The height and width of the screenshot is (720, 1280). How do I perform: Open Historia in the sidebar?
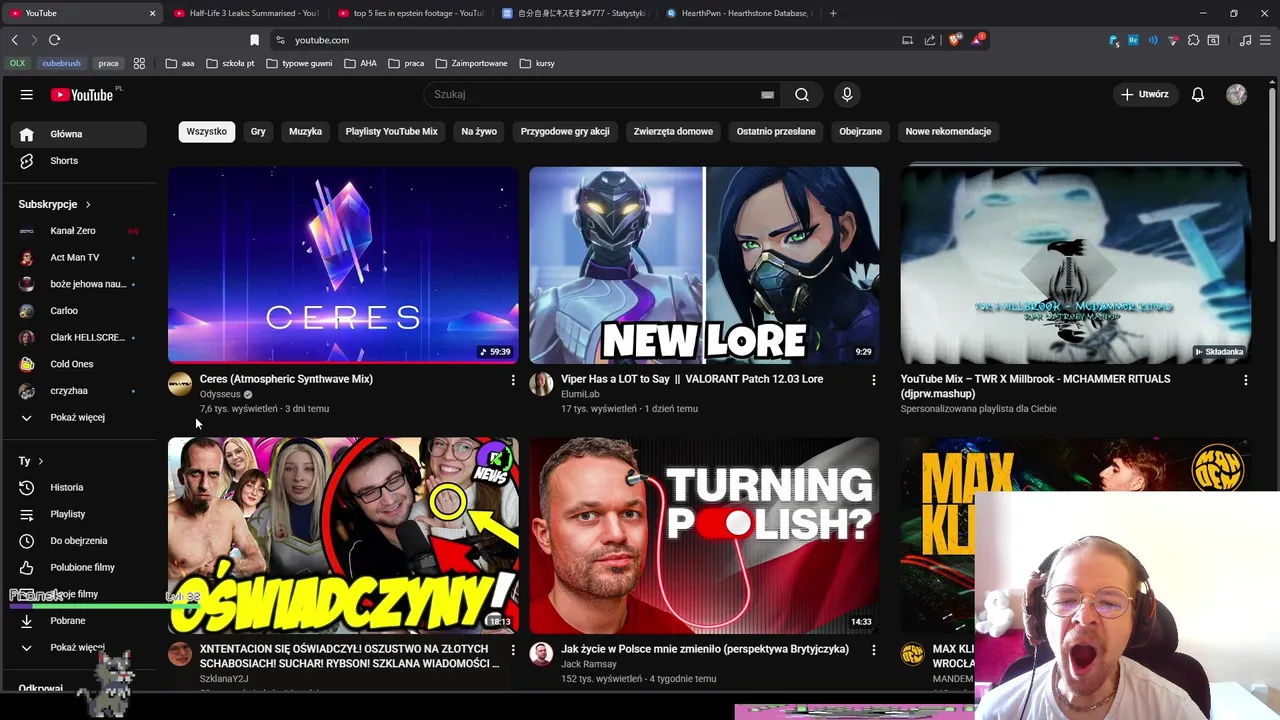tap(78, 488)
